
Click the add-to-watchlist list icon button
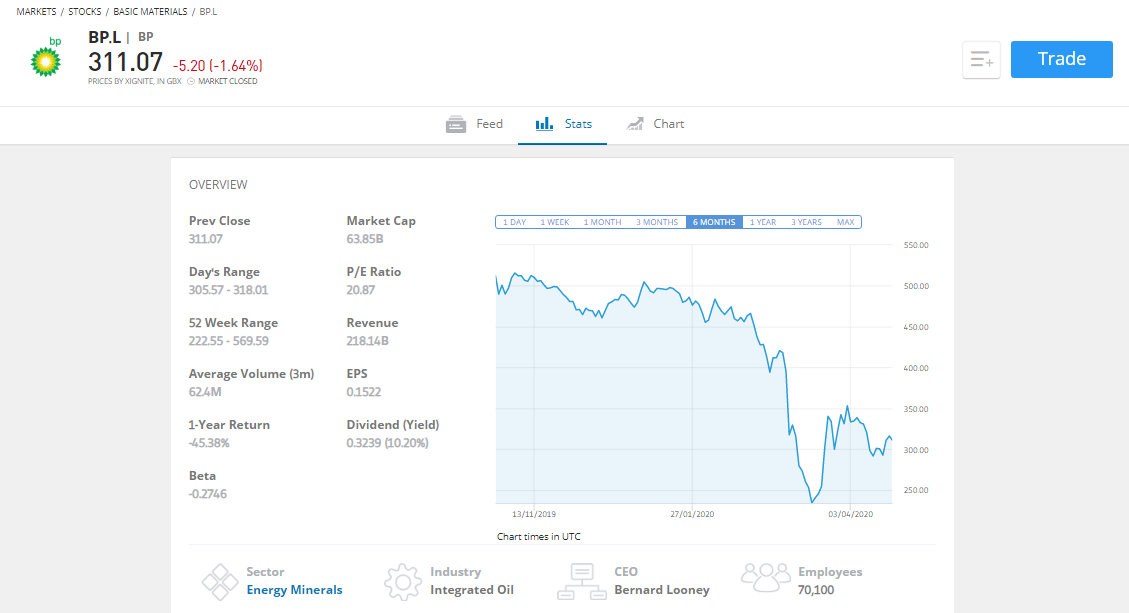[x=981, y=59]
